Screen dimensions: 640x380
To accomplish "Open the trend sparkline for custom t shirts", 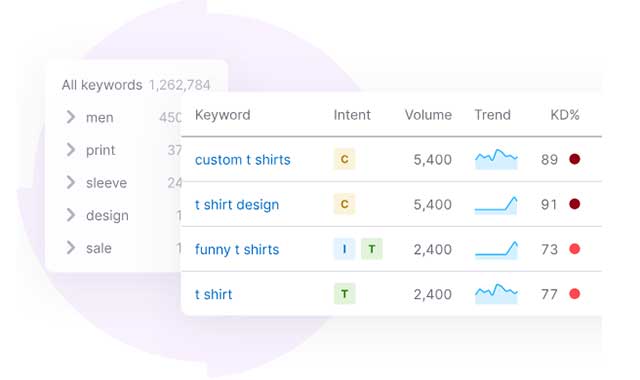I will point(496,159).
